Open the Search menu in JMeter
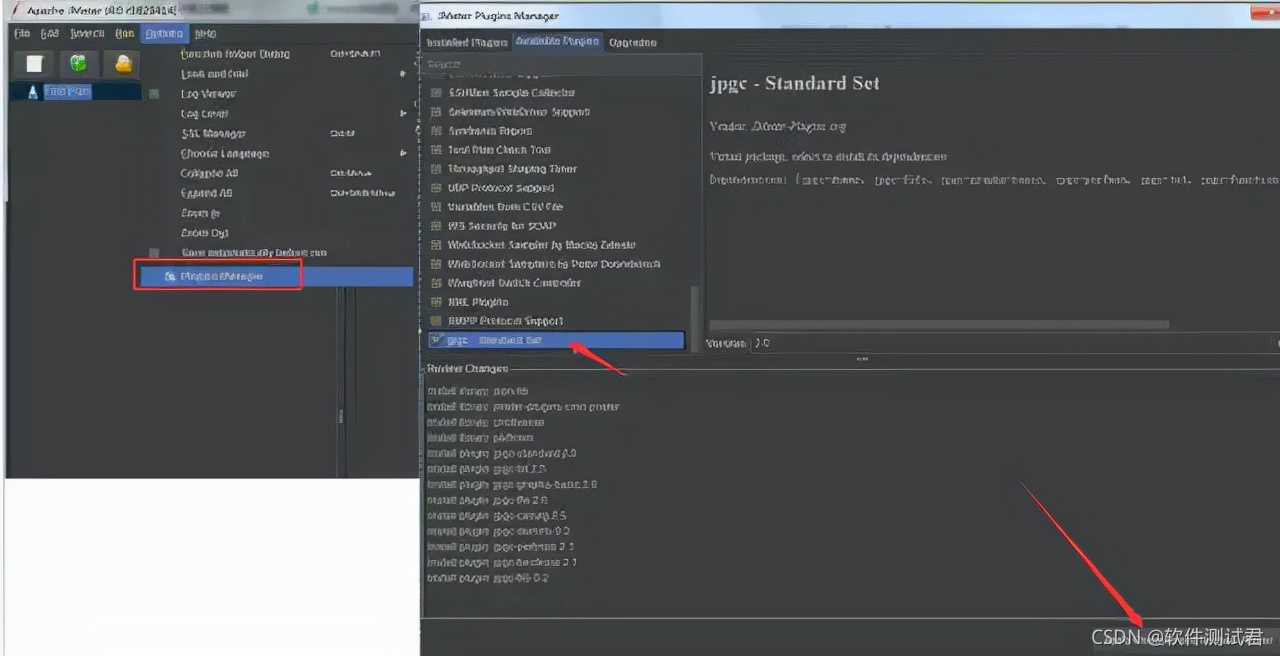 pos(87,33)
